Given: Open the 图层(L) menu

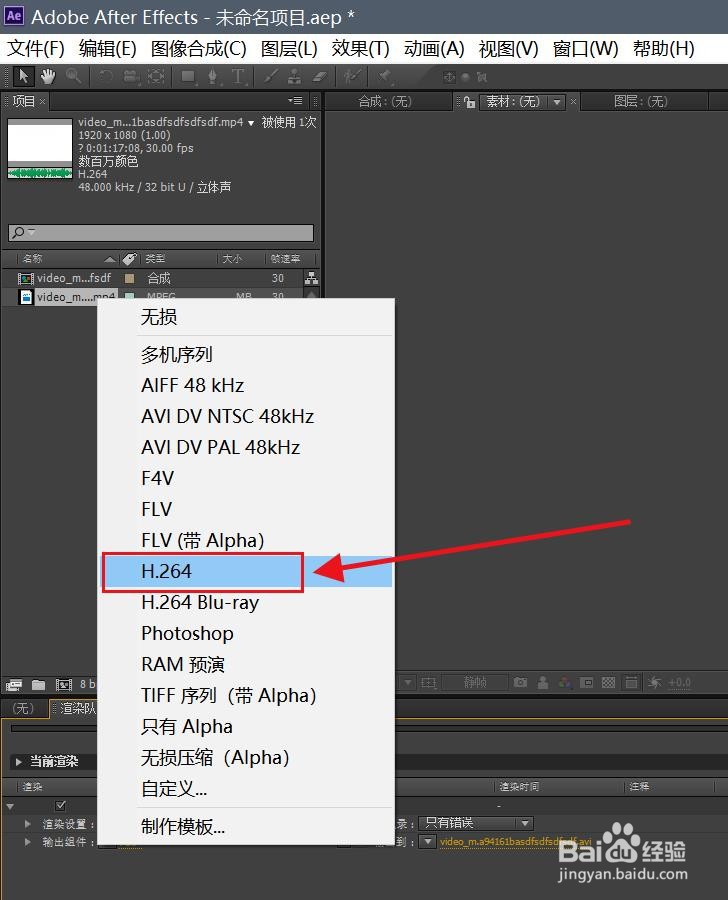Looking at the screenshot, I should [289, 49].
